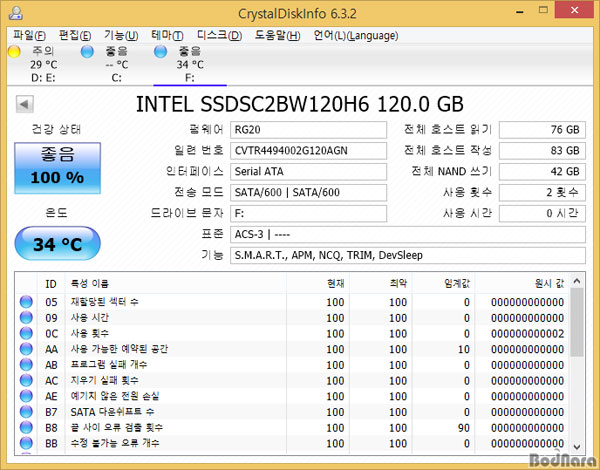
Task: Select the 프로그램 실패 개수 row name
Action: click(x=109, y=365)
